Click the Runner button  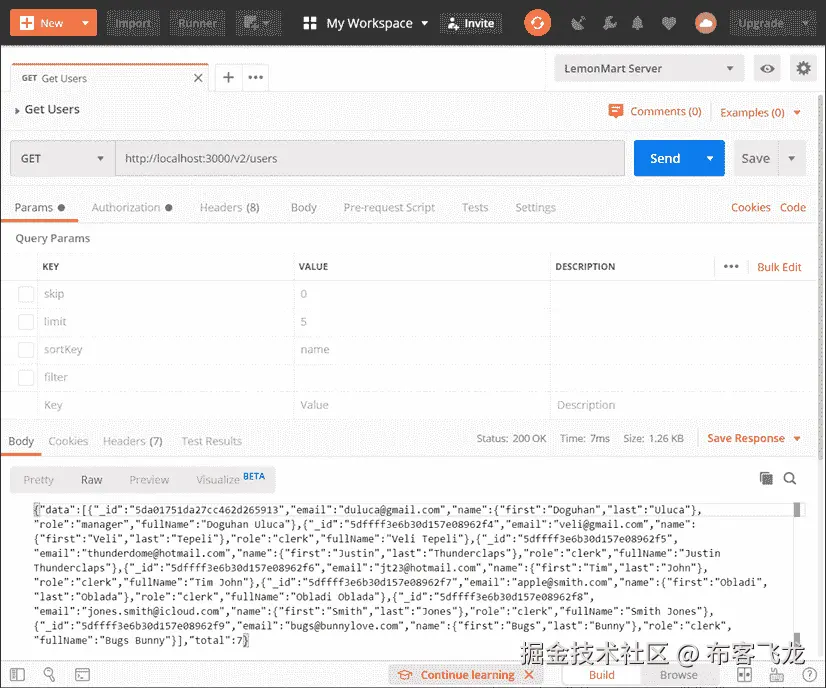pos(197,23)
